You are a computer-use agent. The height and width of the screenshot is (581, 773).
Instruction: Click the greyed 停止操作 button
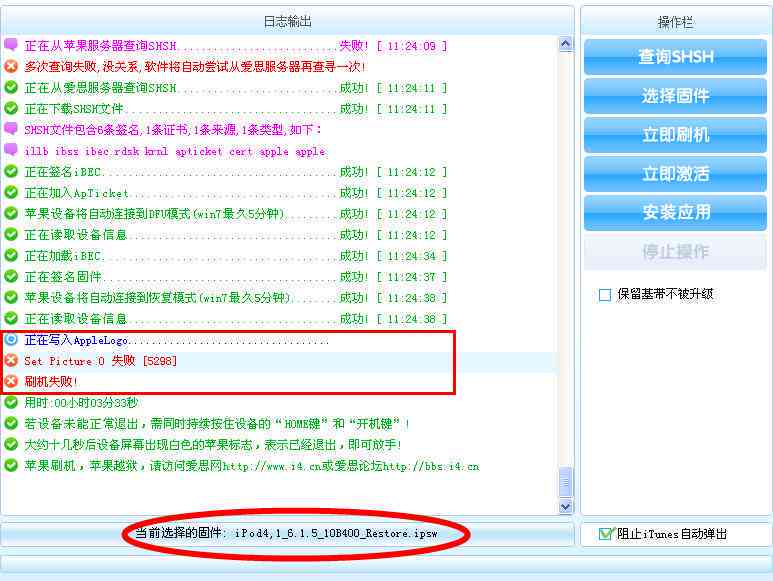pyautogui.click(x=675, y=252)
